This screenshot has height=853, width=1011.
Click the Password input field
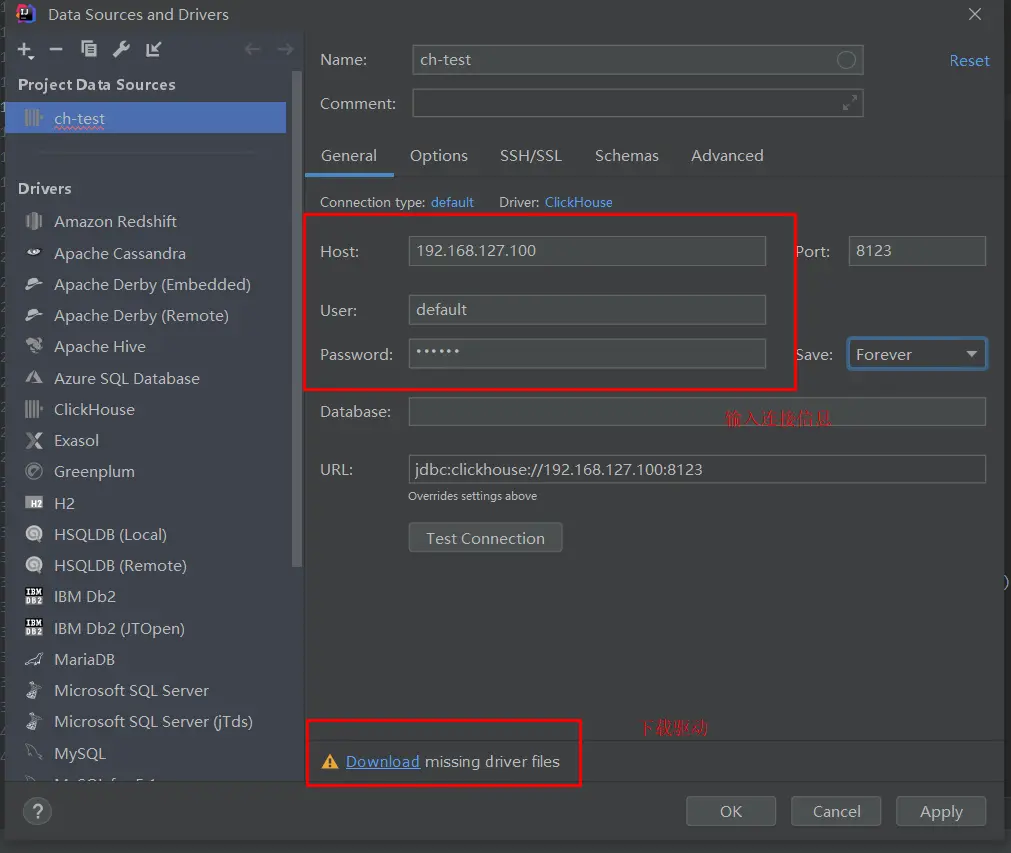pos(587,353)
